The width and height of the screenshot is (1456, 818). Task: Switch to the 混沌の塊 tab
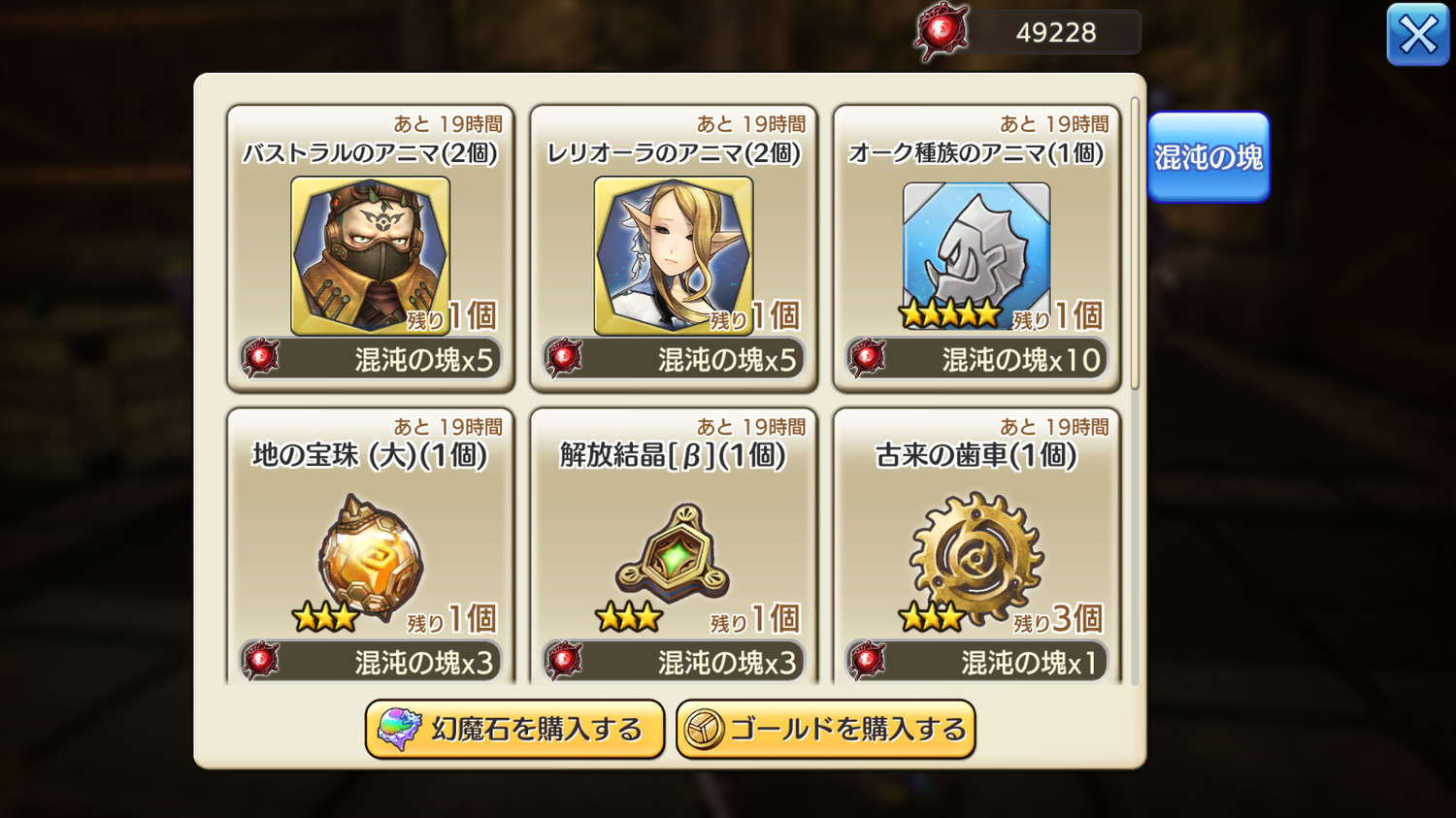coord(1208,157)
